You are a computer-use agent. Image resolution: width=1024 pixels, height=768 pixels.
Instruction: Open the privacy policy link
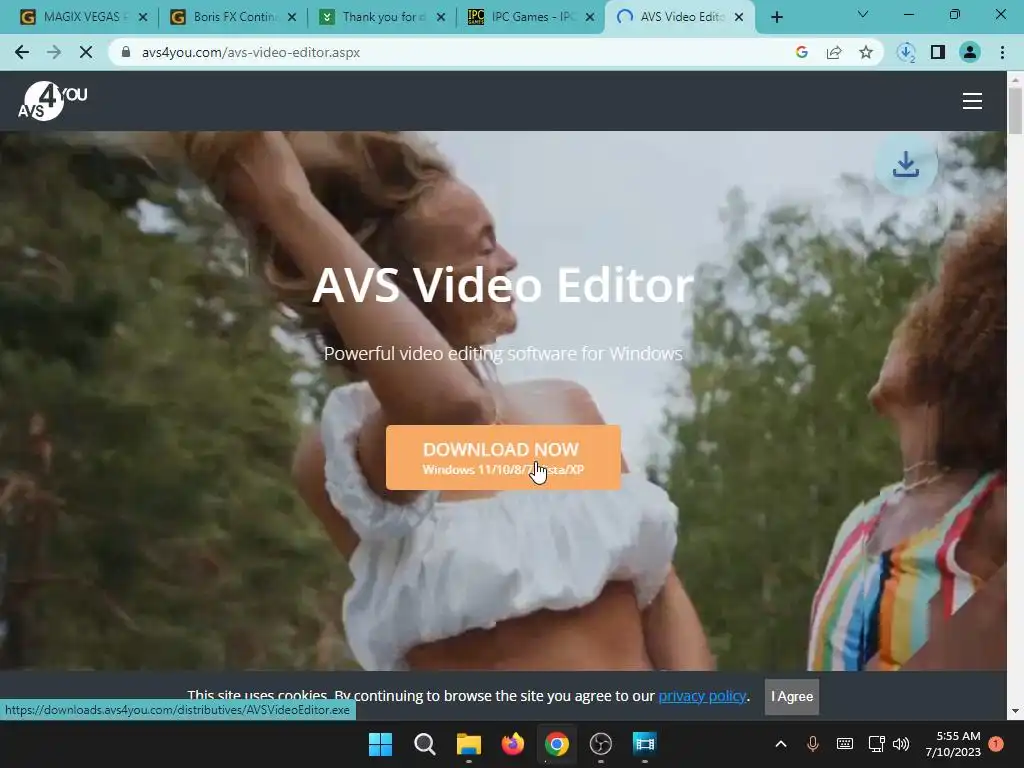click(702, 696)
